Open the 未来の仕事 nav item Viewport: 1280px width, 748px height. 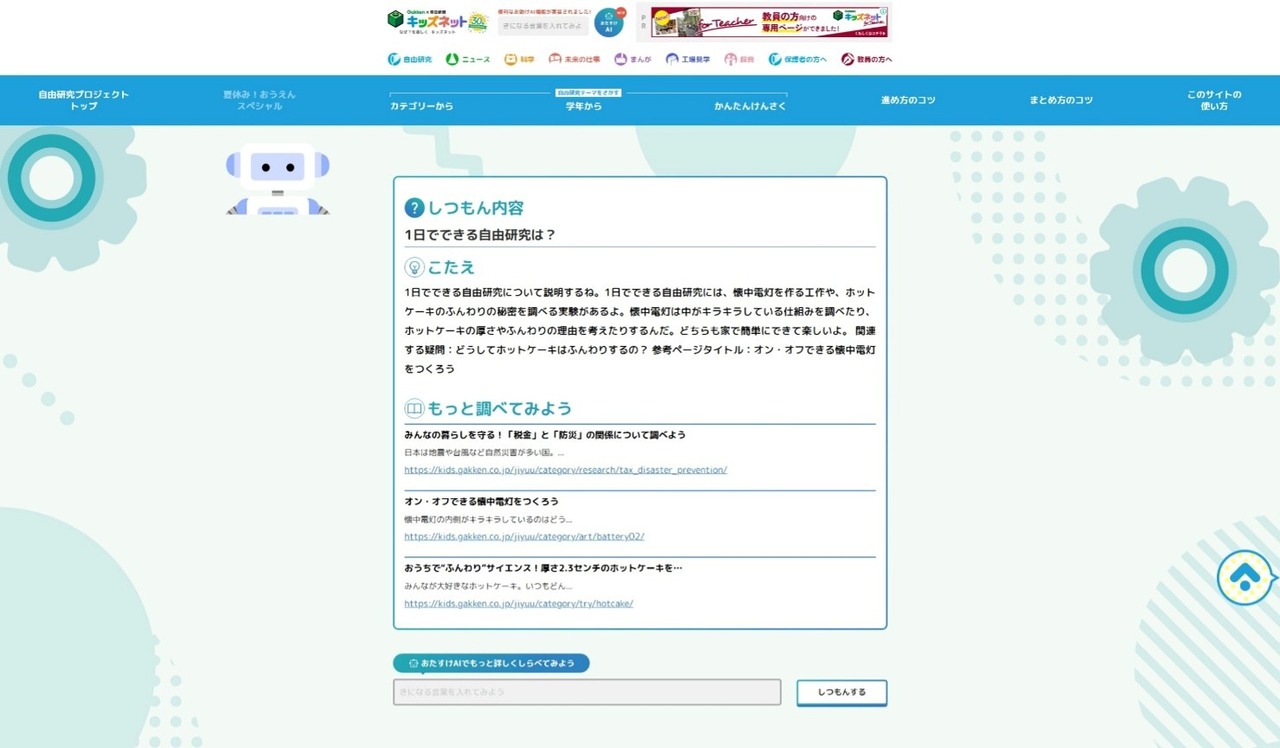[x=575, y=60]
